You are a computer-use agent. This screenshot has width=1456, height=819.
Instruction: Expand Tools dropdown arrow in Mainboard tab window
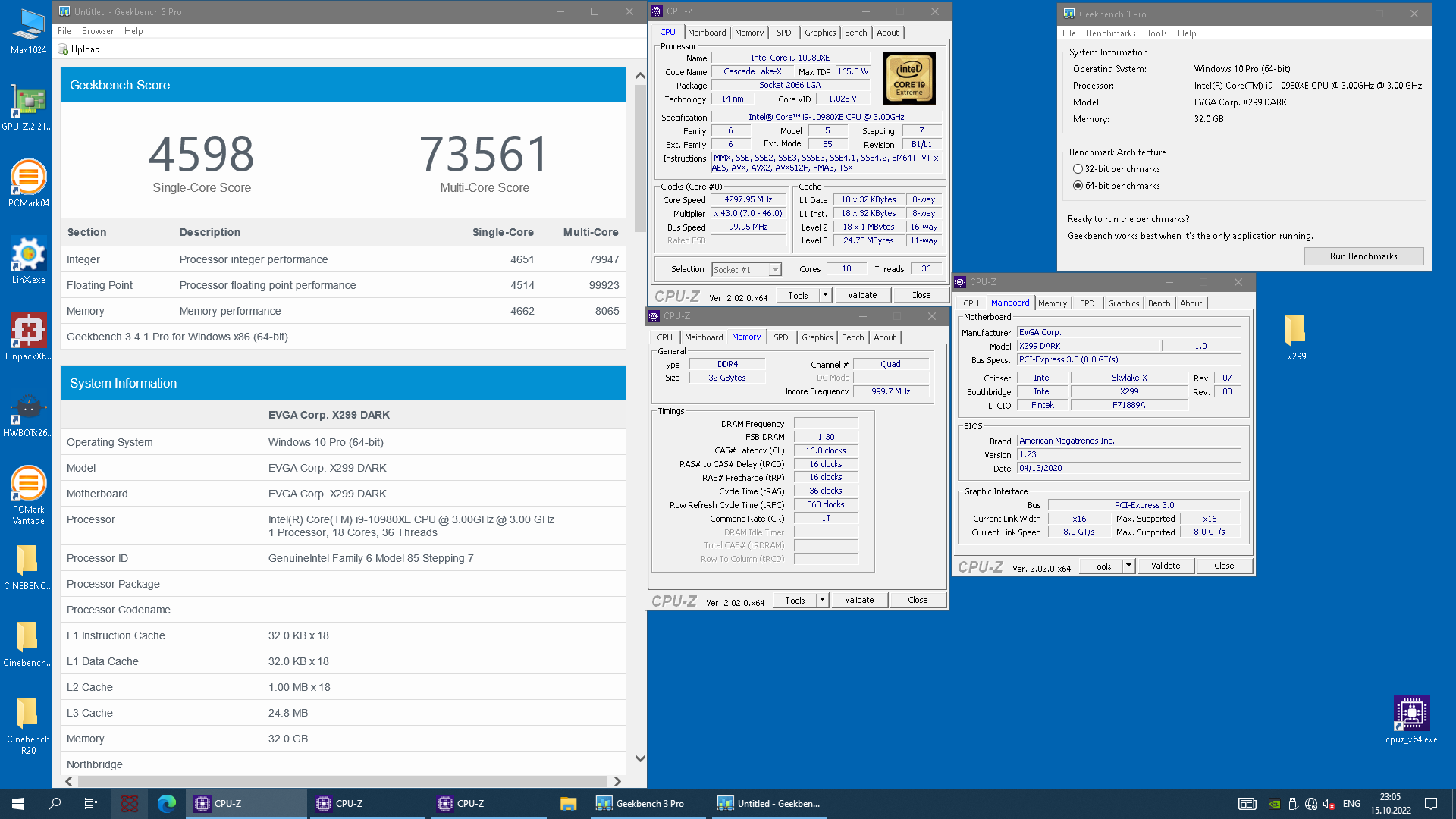pyautogui.click(x=1128, y=566)
